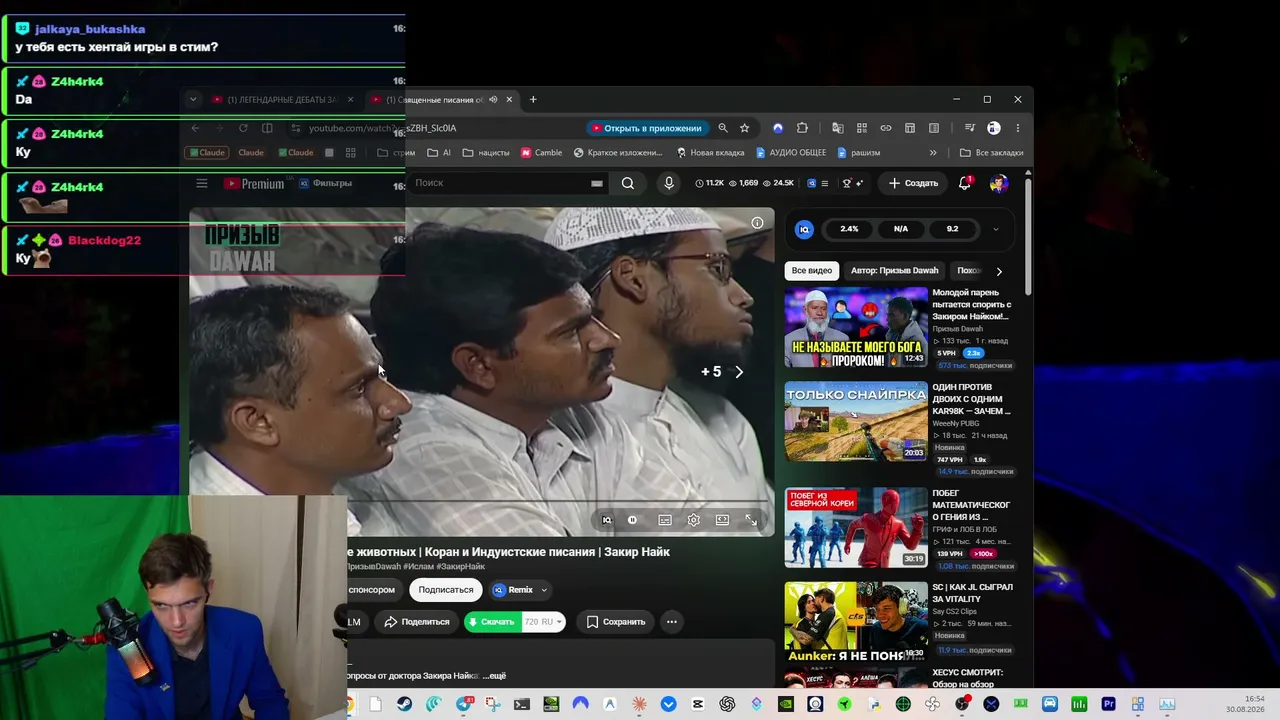Viewport: 1280px width, 720px height.
Task: Open ChatGPT from the taskbar
Action: 727,704
